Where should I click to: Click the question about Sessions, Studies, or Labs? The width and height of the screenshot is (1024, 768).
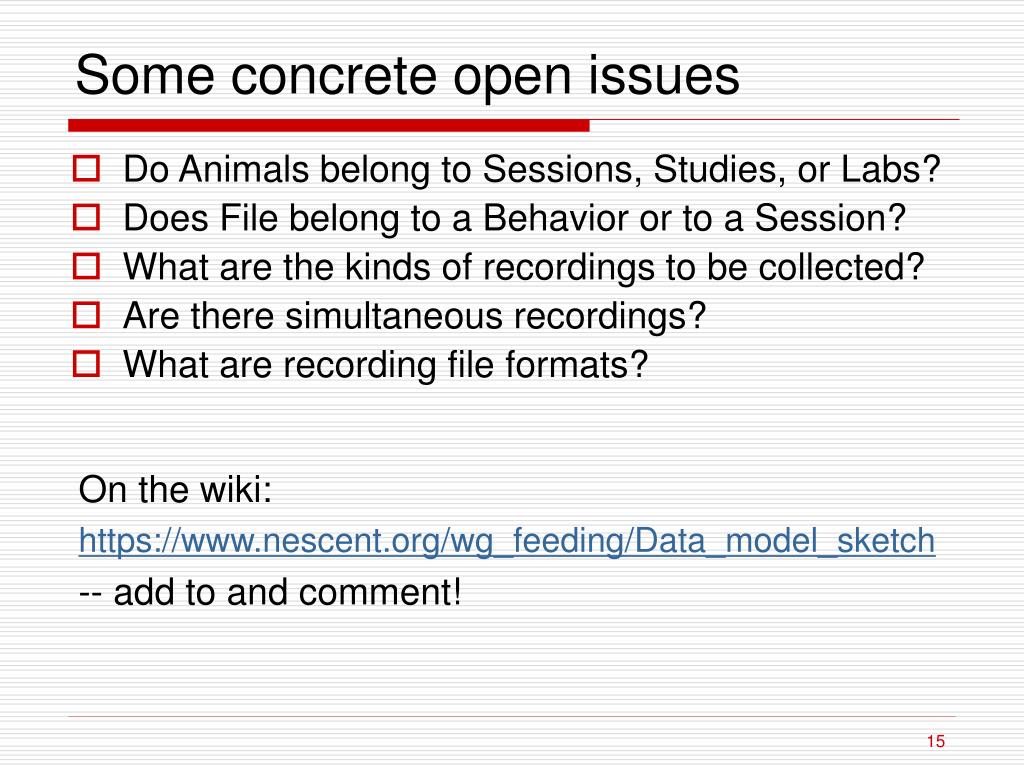pos(532,169)
